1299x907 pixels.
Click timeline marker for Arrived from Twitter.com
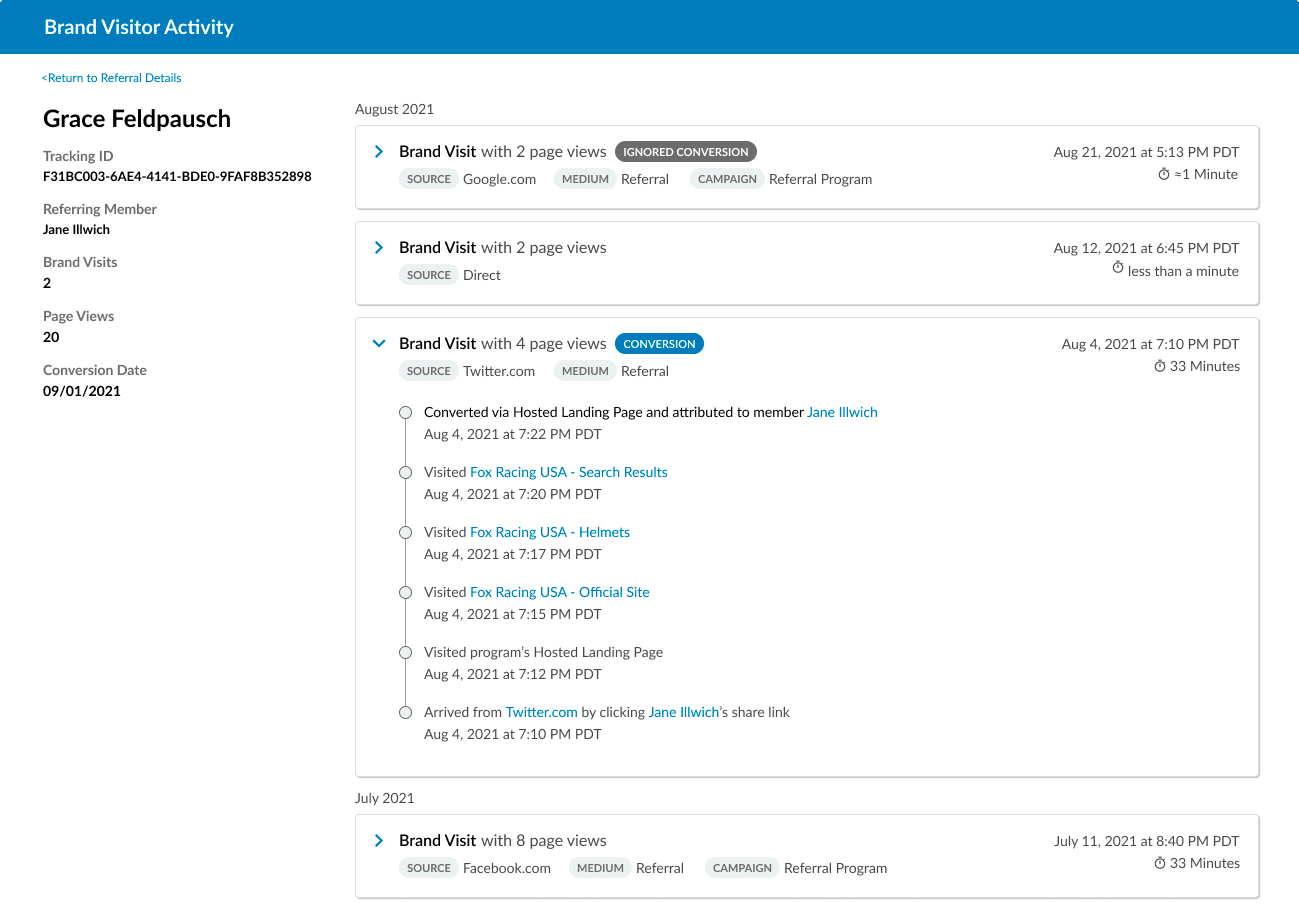[405, 712]
